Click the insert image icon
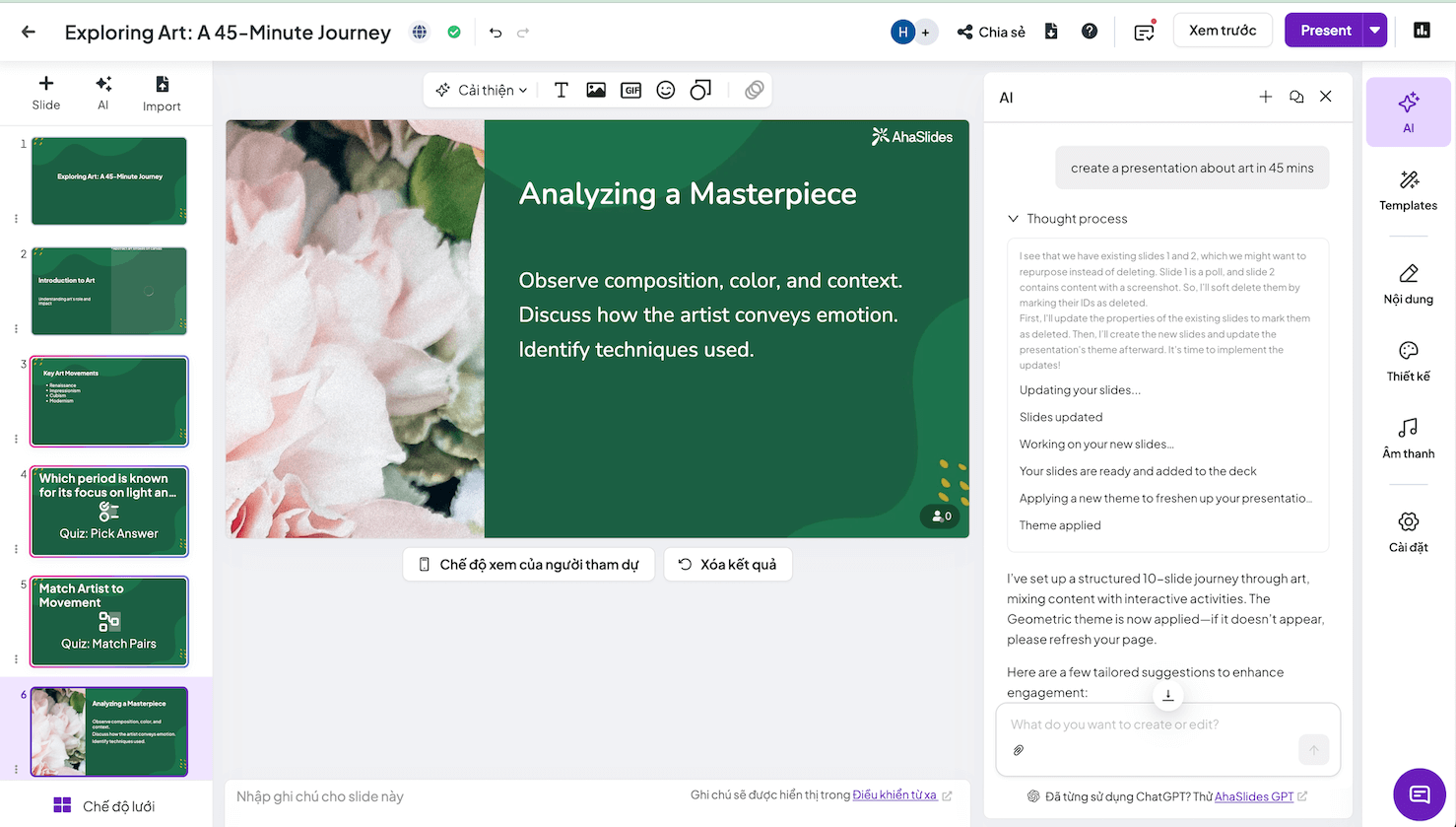 [x=596, y=90]
